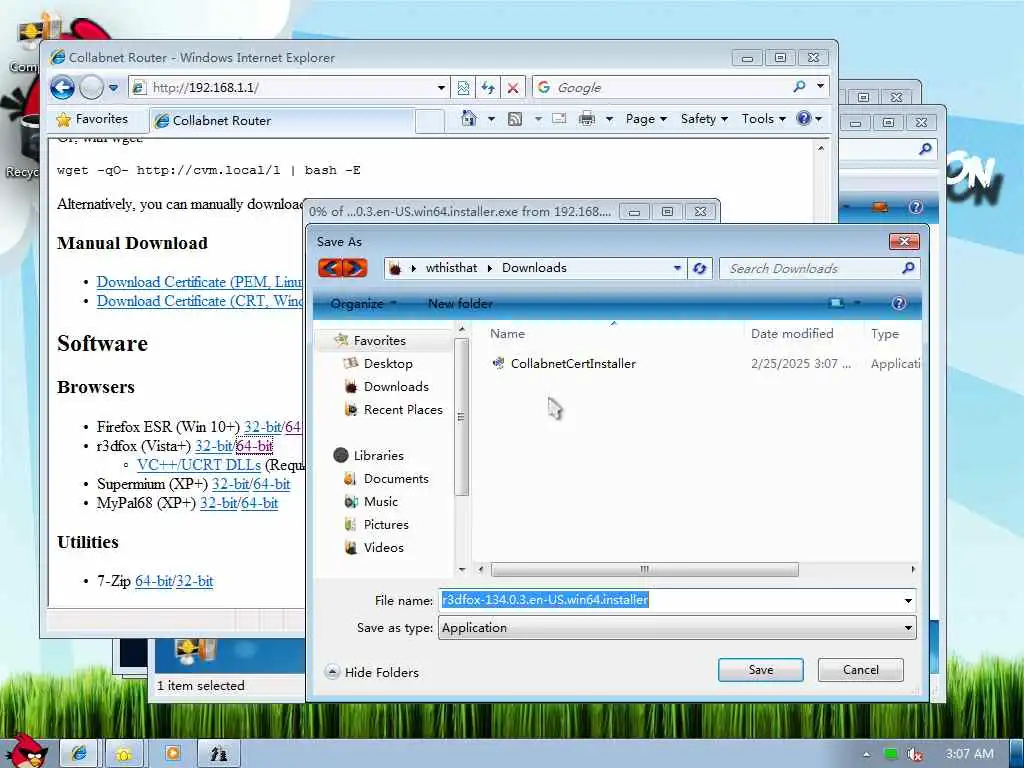Select the Collabnet Router tab
Screen dimensions: 1024x768
tap(282, 121)
